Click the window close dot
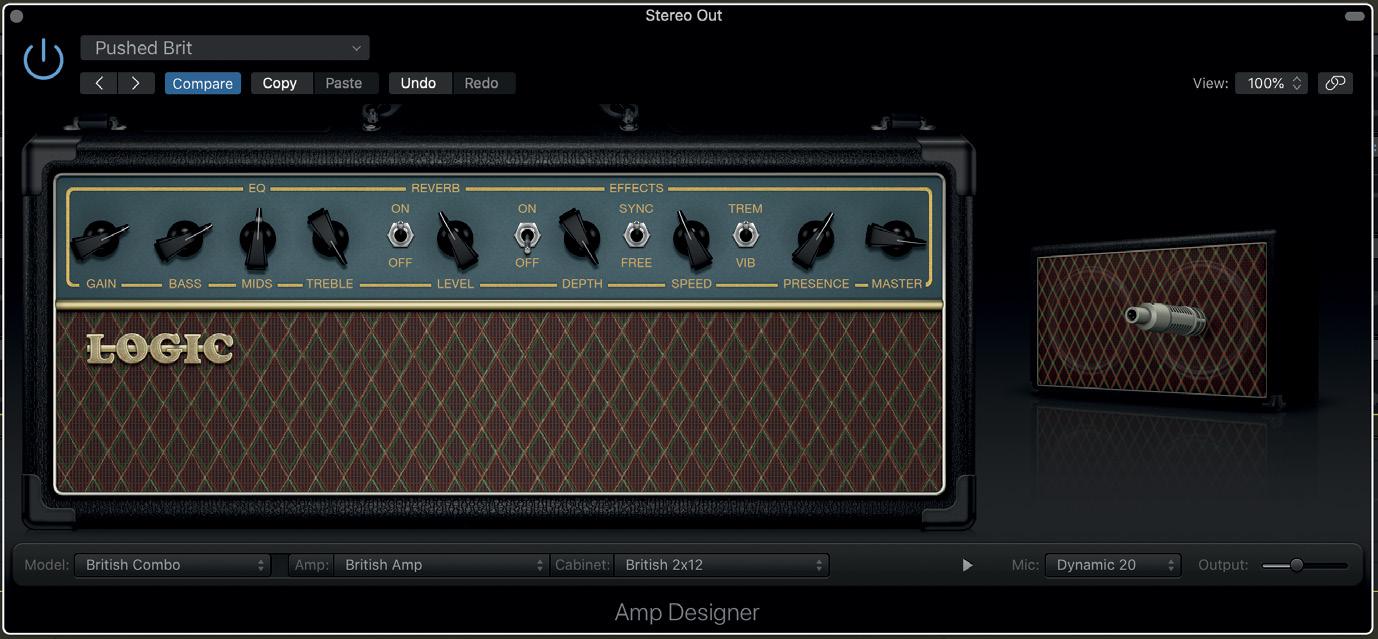This screenshot has width=1378, height=639. point(15,16)
